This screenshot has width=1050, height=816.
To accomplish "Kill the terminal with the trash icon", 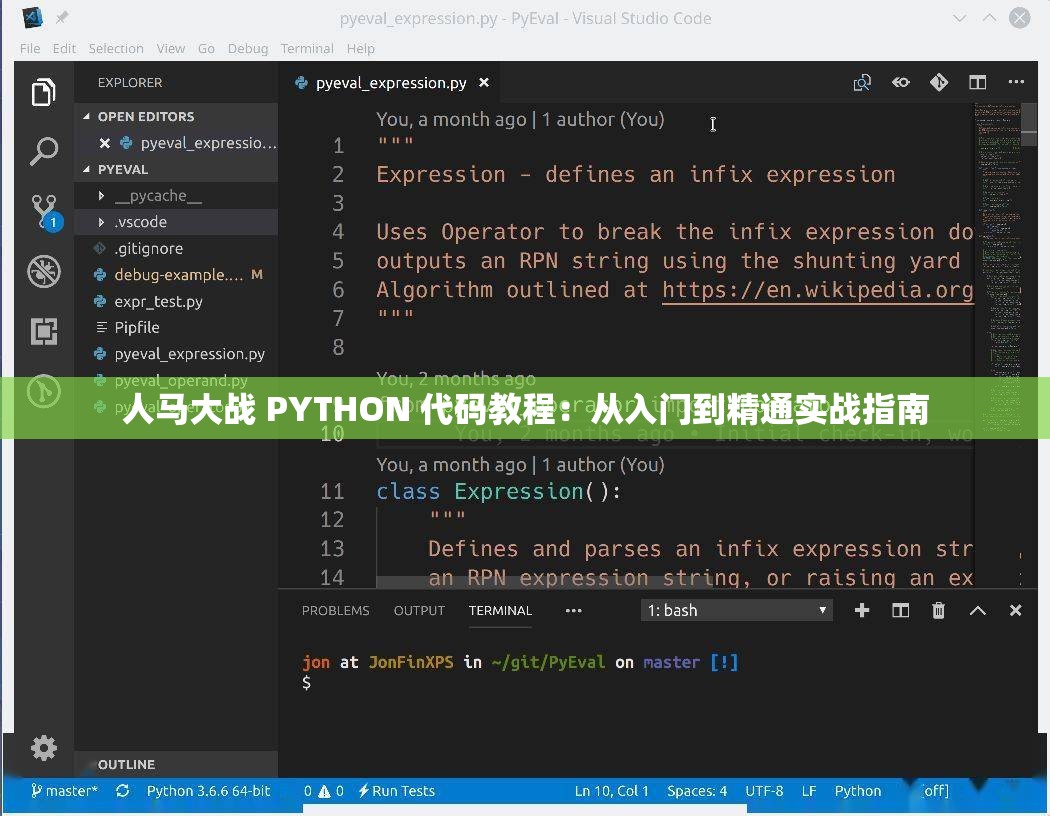I will click(938, 610).
